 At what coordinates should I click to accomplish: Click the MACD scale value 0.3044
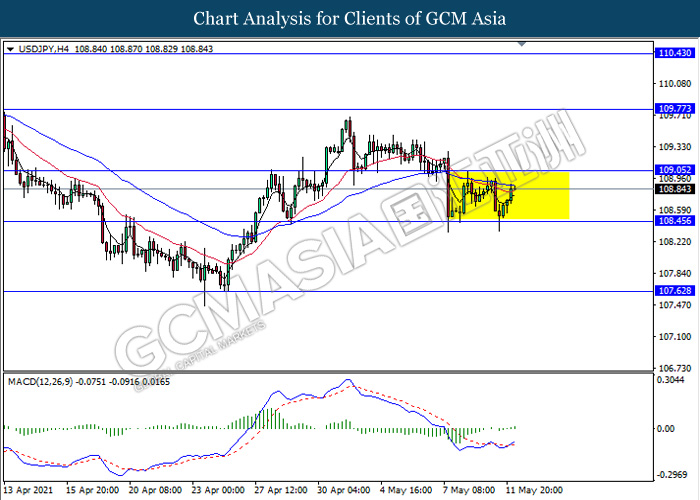672,379
